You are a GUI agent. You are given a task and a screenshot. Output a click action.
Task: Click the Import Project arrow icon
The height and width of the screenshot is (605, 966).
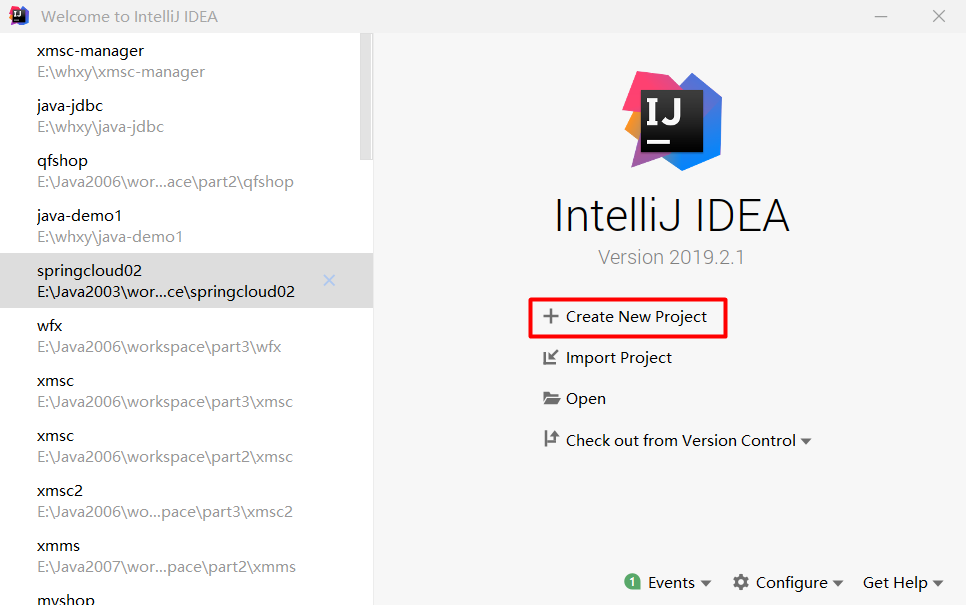click(x=550, y=358)
